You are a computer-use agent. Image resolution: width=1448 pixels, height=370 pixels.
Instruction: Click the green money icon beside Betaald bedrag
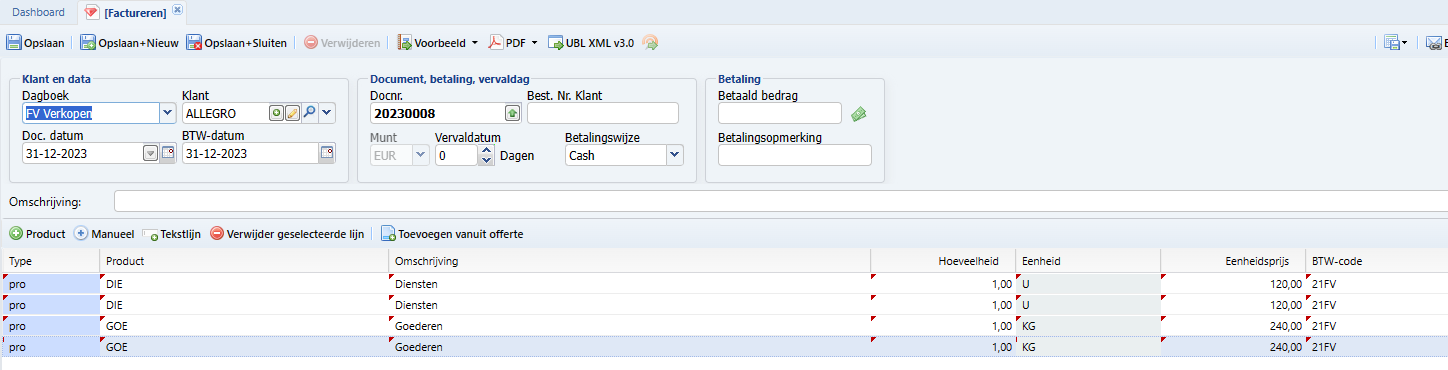click(x=858, y=114)
